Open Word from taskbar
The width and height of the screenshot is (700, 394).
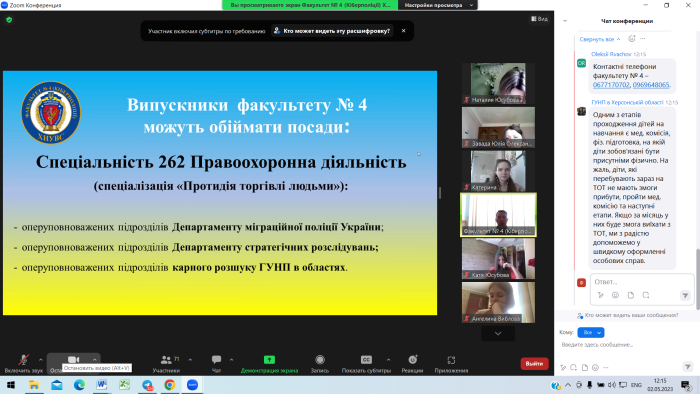coord(102,385)
